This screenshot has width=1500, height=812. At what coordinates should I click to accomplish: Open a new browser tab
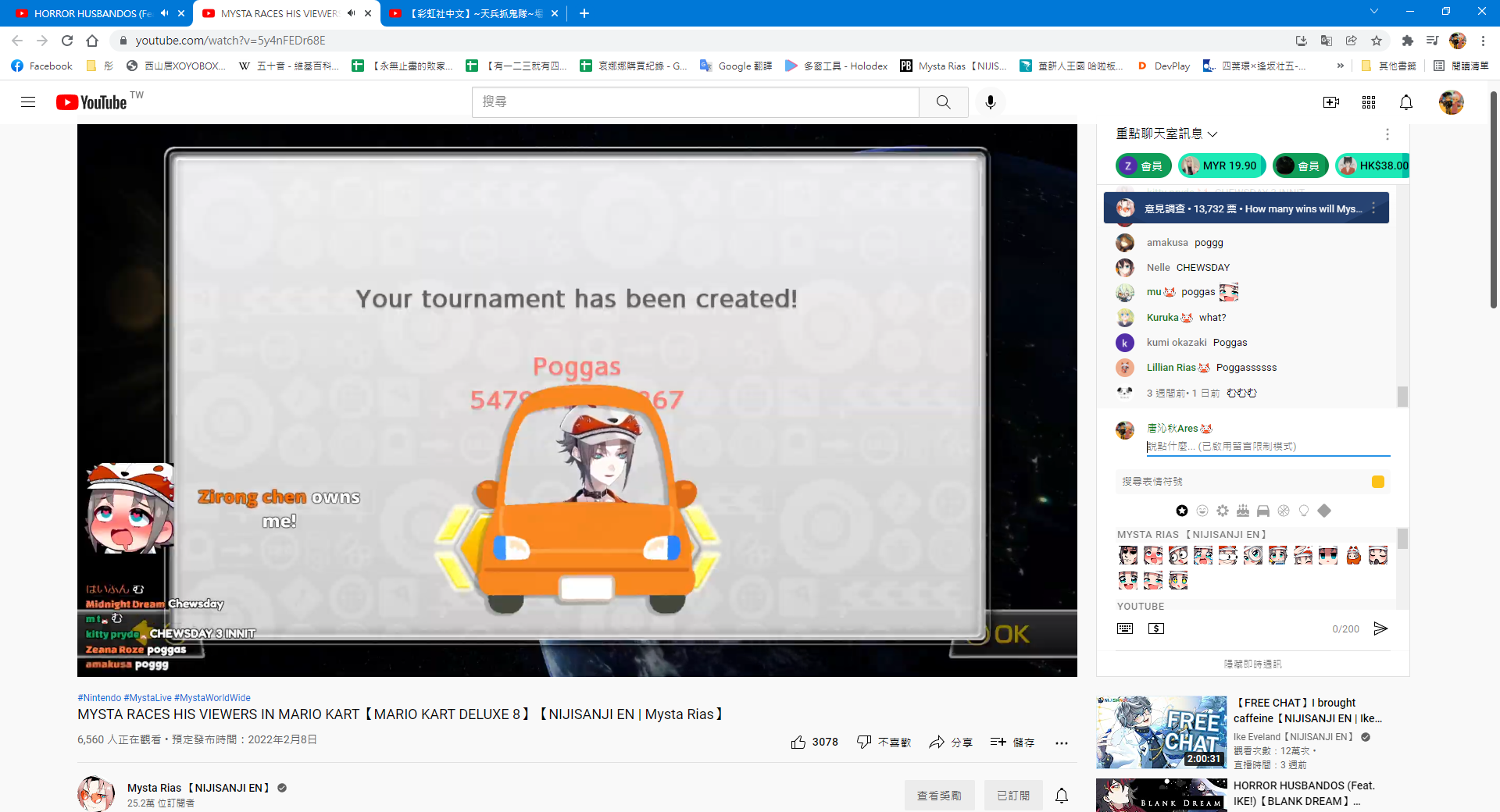coord(584,13)
